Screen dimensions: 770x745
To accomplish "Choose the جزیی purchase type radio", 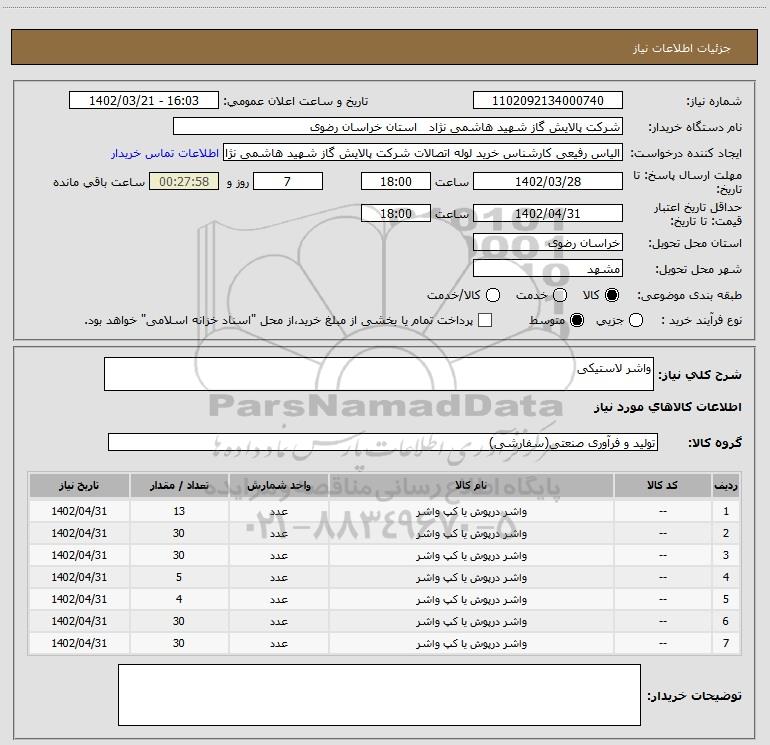I will click(636, 320).
